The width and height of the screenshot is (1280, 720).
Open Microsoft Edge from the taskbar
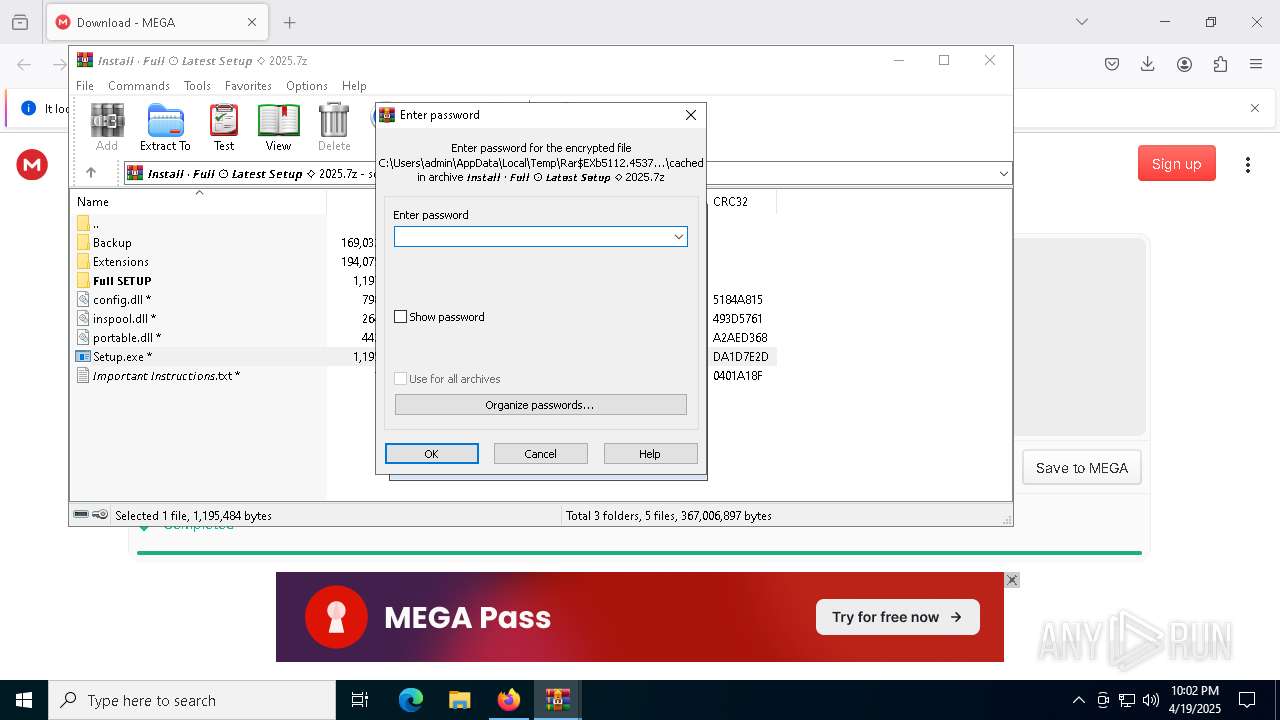pos(411,700)
